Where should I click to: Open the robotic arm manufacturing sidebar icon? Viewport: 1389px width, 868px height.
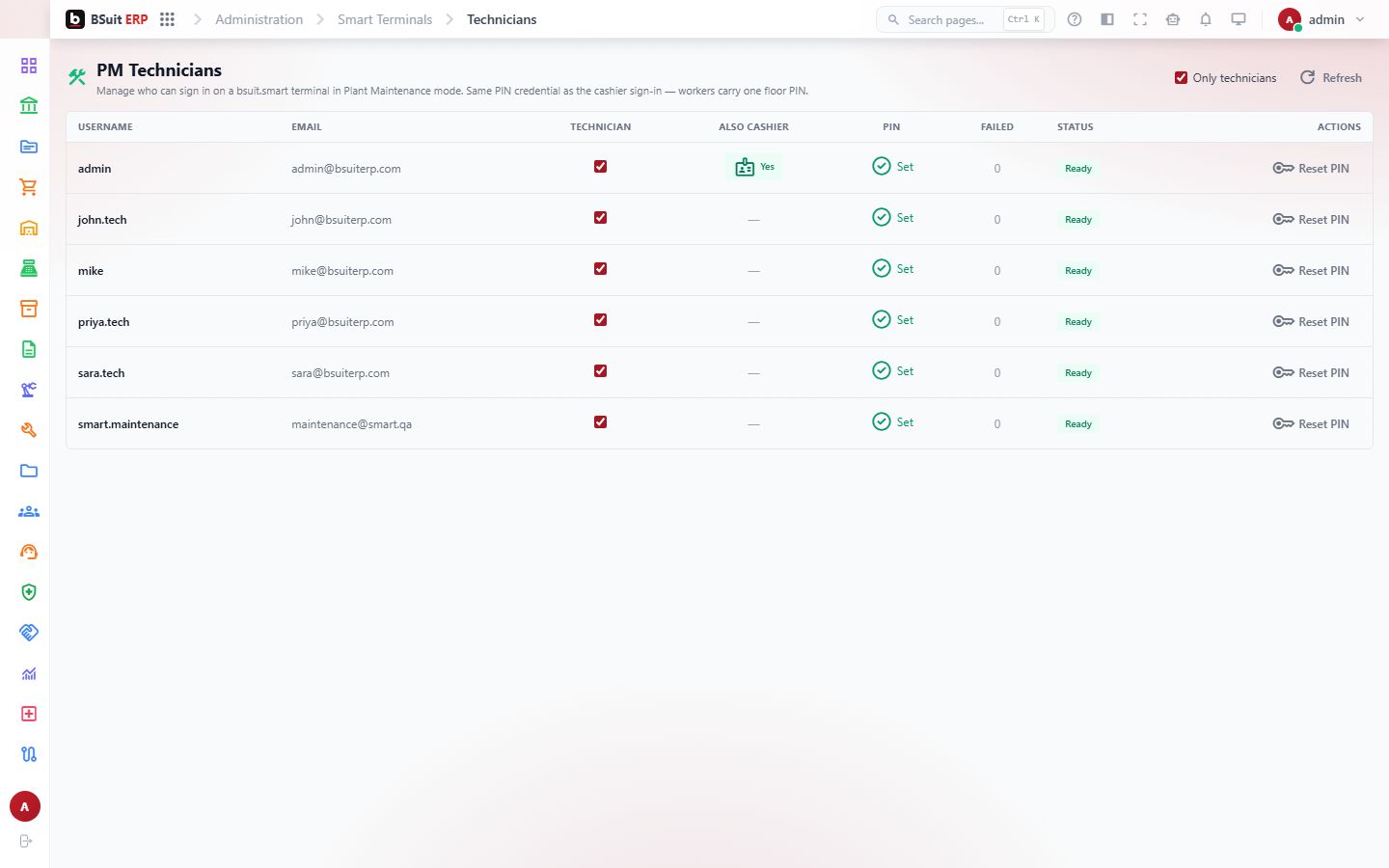(29, 390)
